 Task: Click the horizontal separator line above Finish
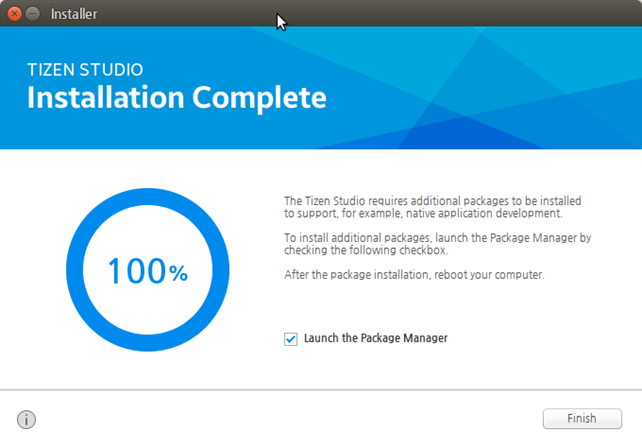point(320,391)
